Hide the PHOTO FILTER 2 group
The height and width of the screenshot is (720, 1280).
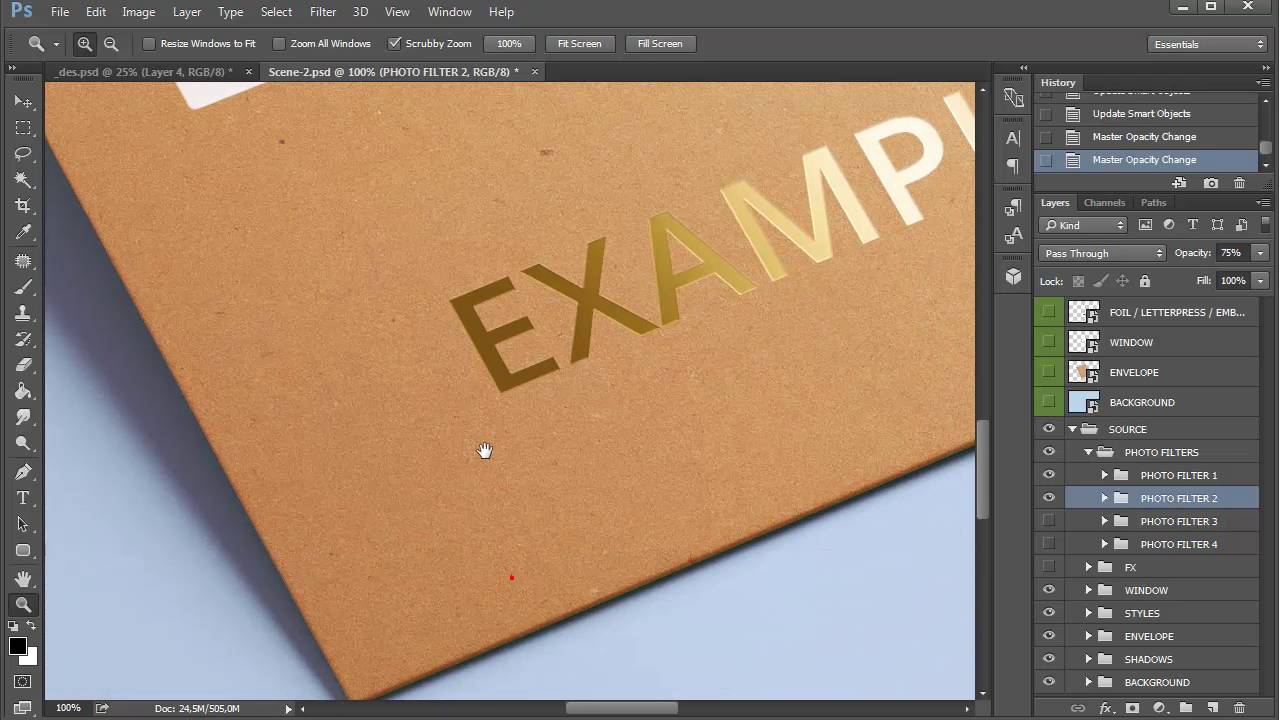pyautogui.click(x=1049, y=498)
